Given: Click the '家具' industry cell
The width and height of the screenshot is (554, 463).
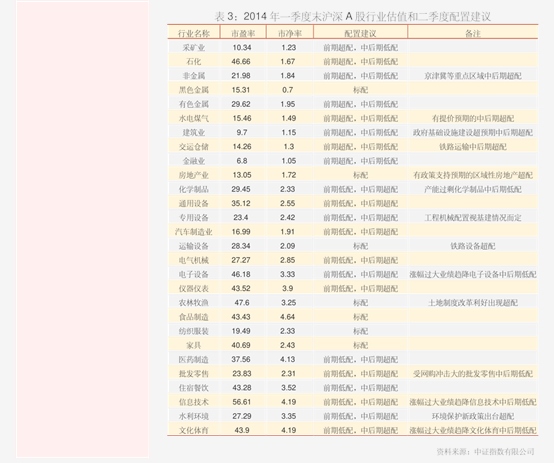Looking at the screenshot, I should coord(194,345).
